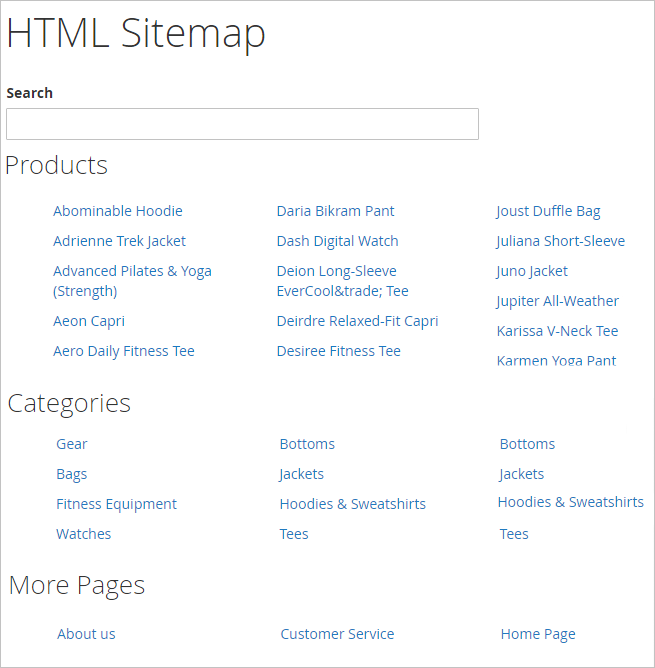Open the Customer Service page
The height and width of the screenshot is (668, 655).
(x=337, y=634)
